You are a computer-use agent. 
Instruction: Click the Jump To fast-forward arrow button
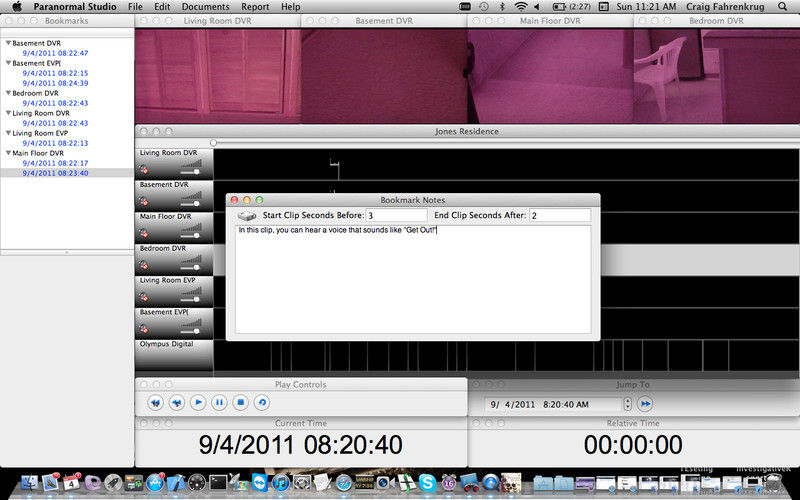(x=645, y=404)
